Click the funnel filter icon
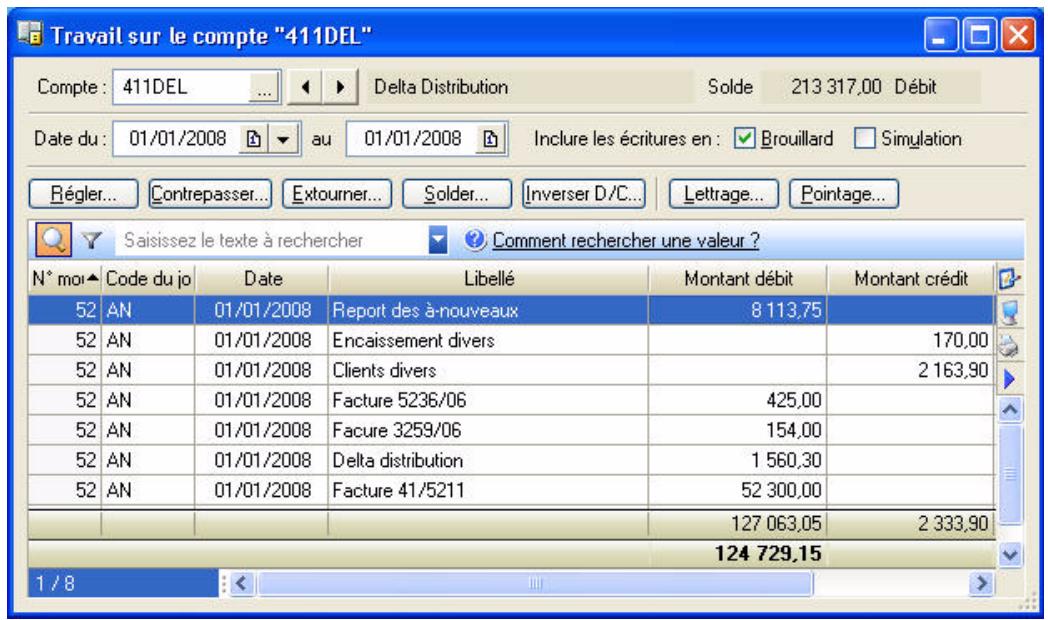 point(92,240)
